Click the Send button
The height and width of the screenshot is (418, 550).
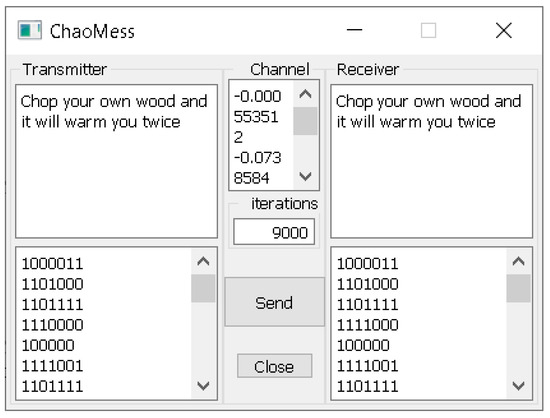274,302
